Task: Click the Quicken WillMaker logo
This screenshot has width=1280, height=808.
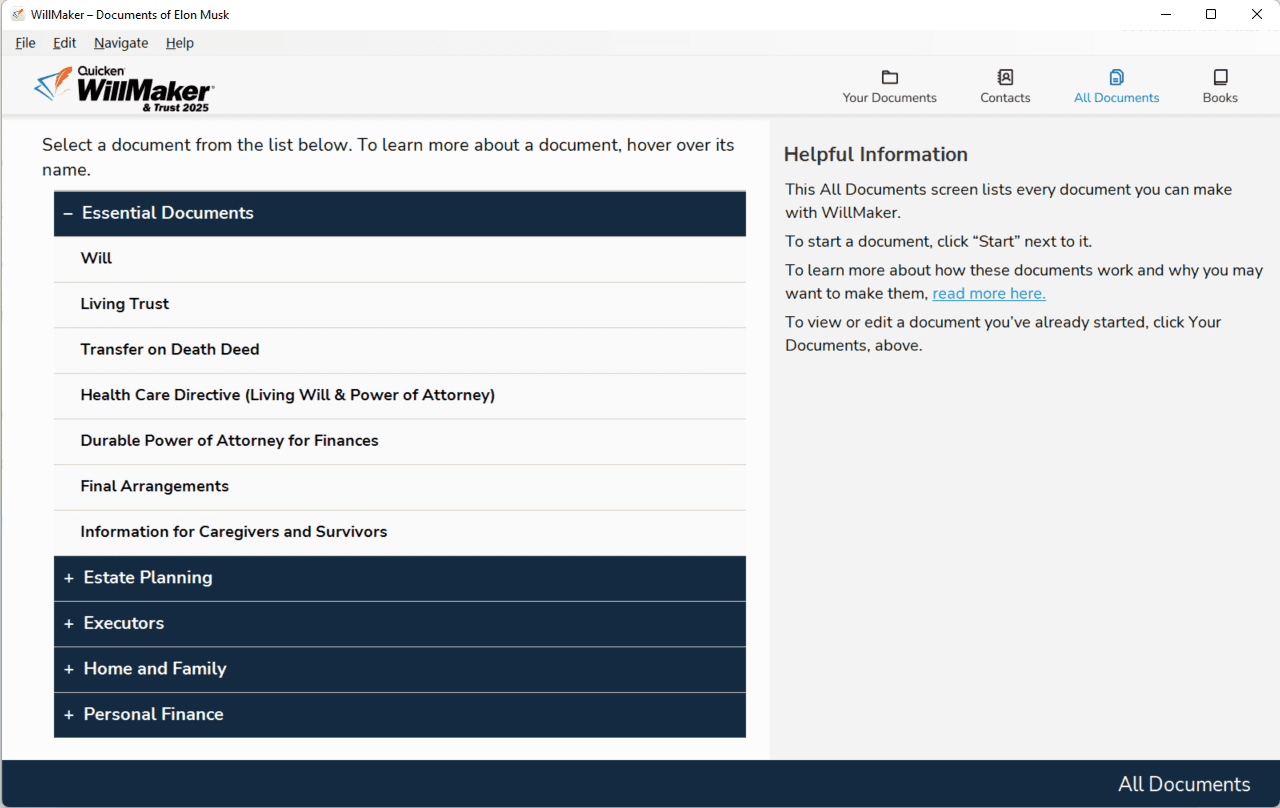Action: (124, 89)
